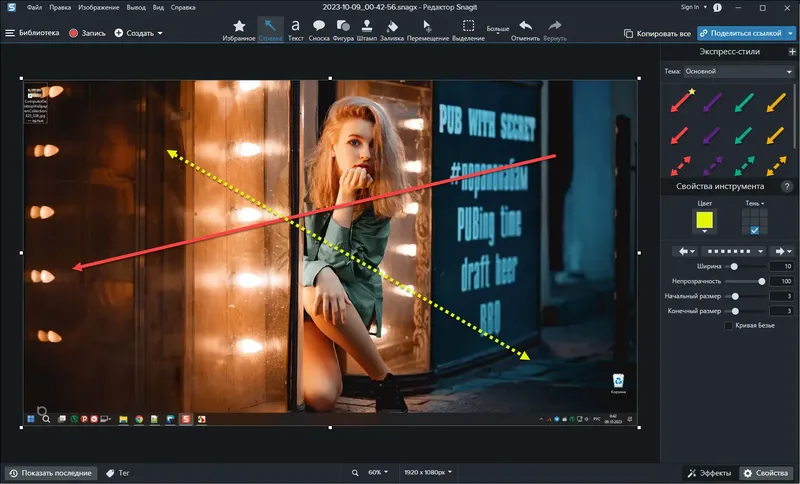
Task: Open the Создать dropdown
Action: point(138,33)
